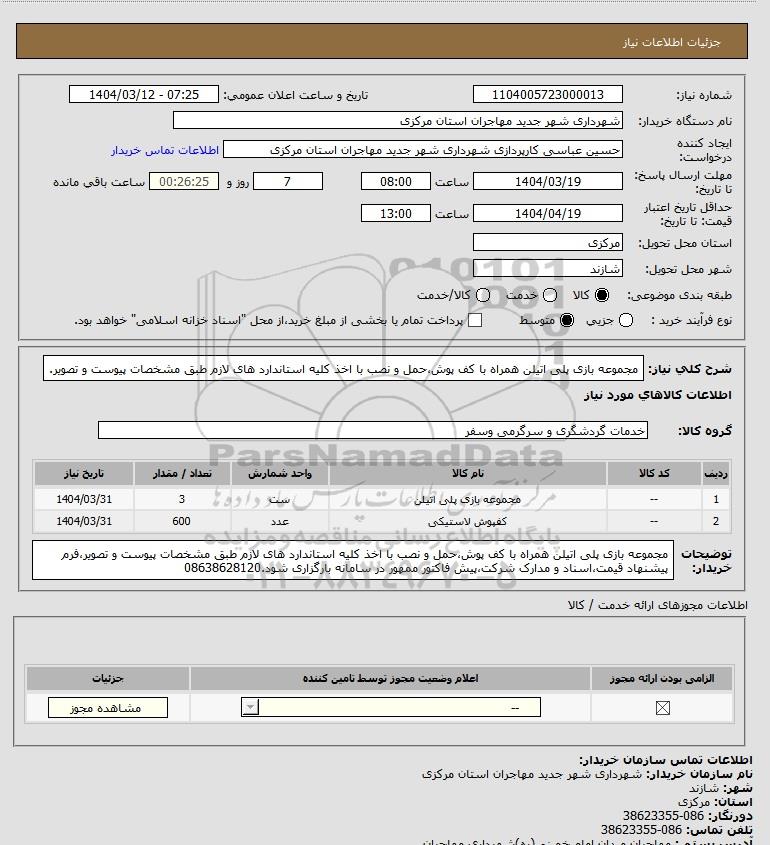Viewport: 770px width, 845px height.
Task: Click the شرح کلی نیاز description field
Action: pos(343,369)
